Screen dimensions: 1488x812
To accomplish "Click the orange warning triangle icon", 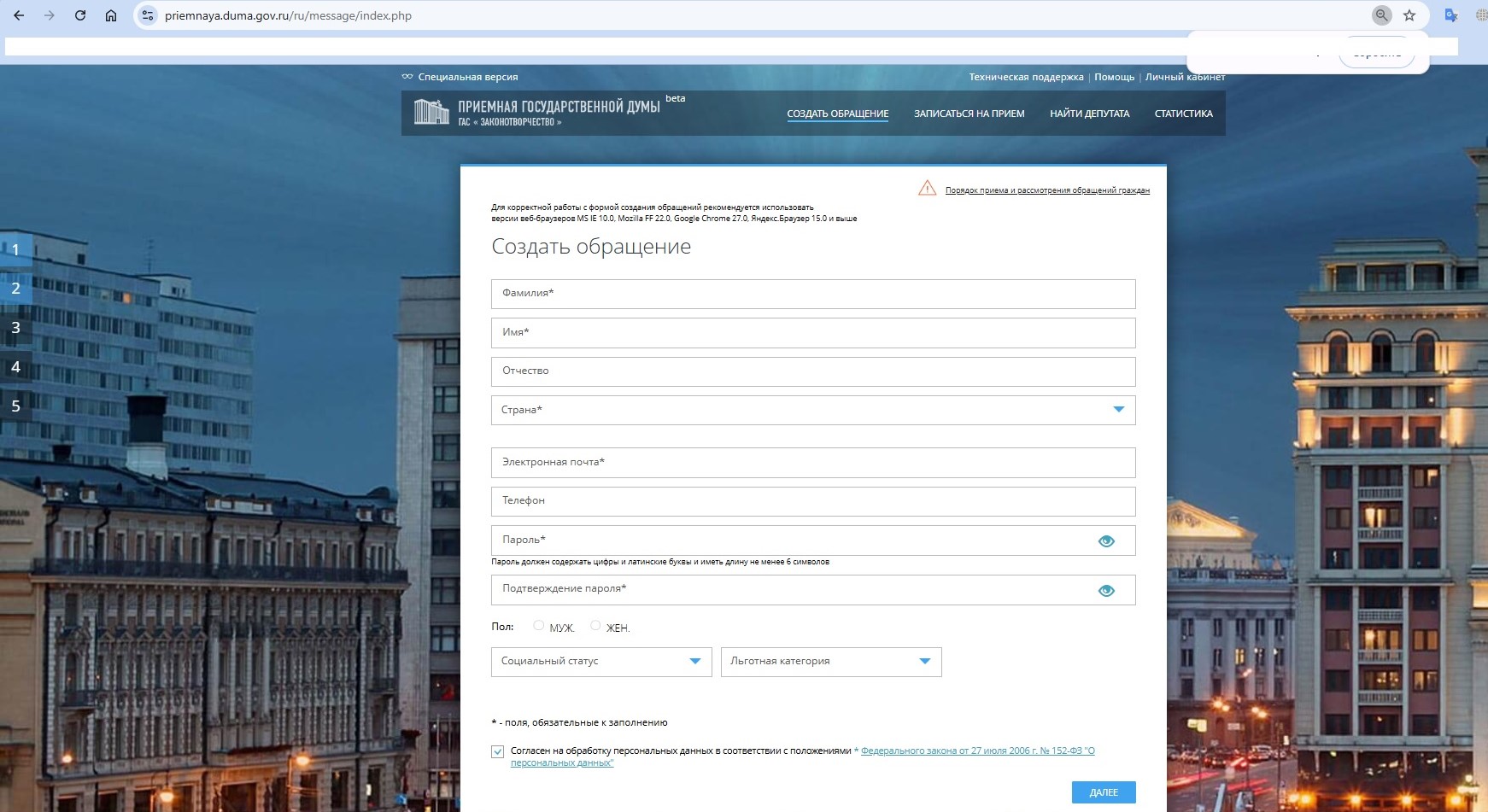I will [927, 188].
